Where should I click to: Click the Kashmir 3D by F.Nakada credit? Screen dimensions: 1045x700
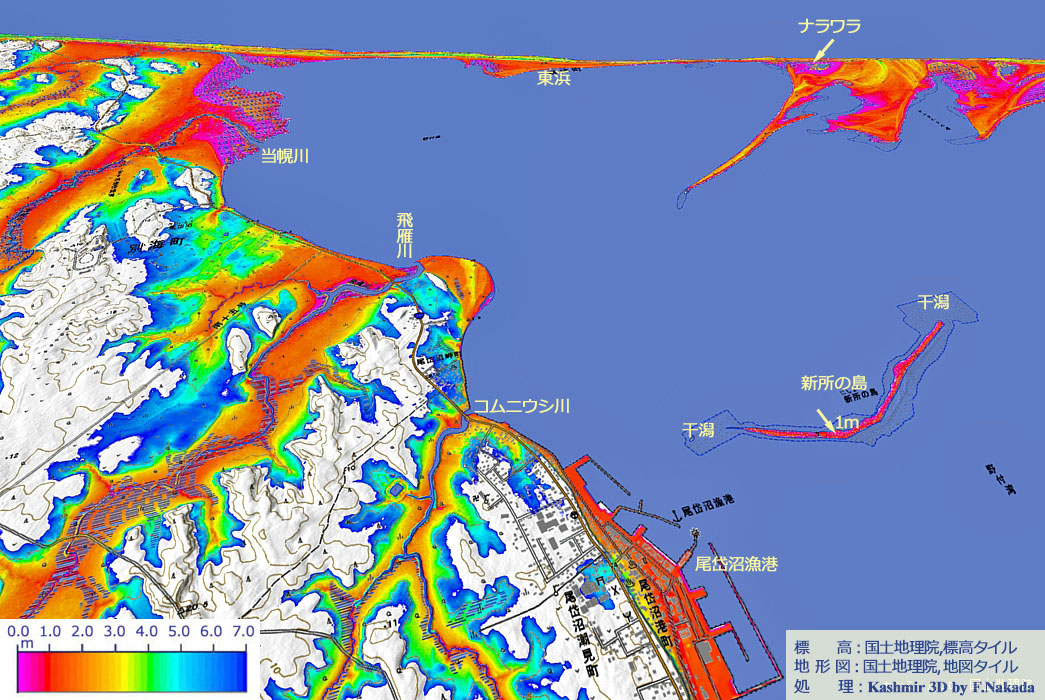(x=952, y=687)
